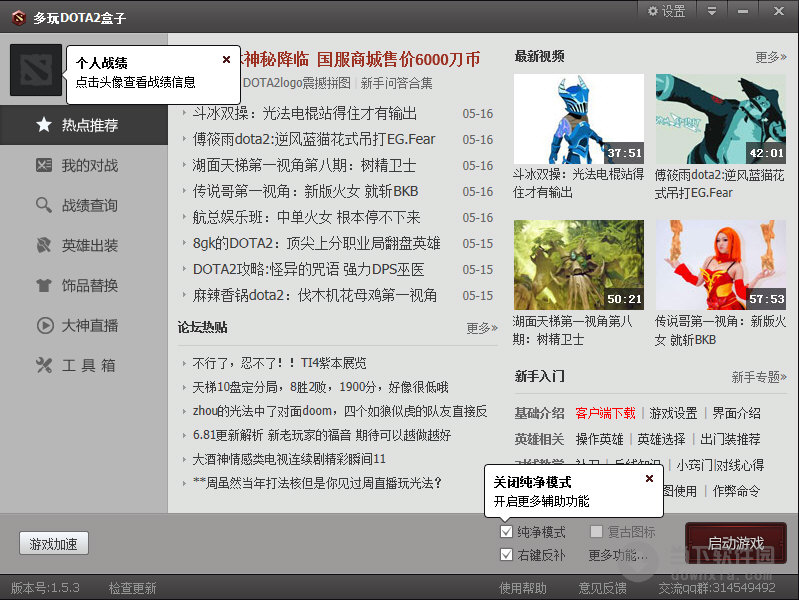Click the DOTA2 profile avatar
This screenshot has height=600, width=799.
point(36,70)
